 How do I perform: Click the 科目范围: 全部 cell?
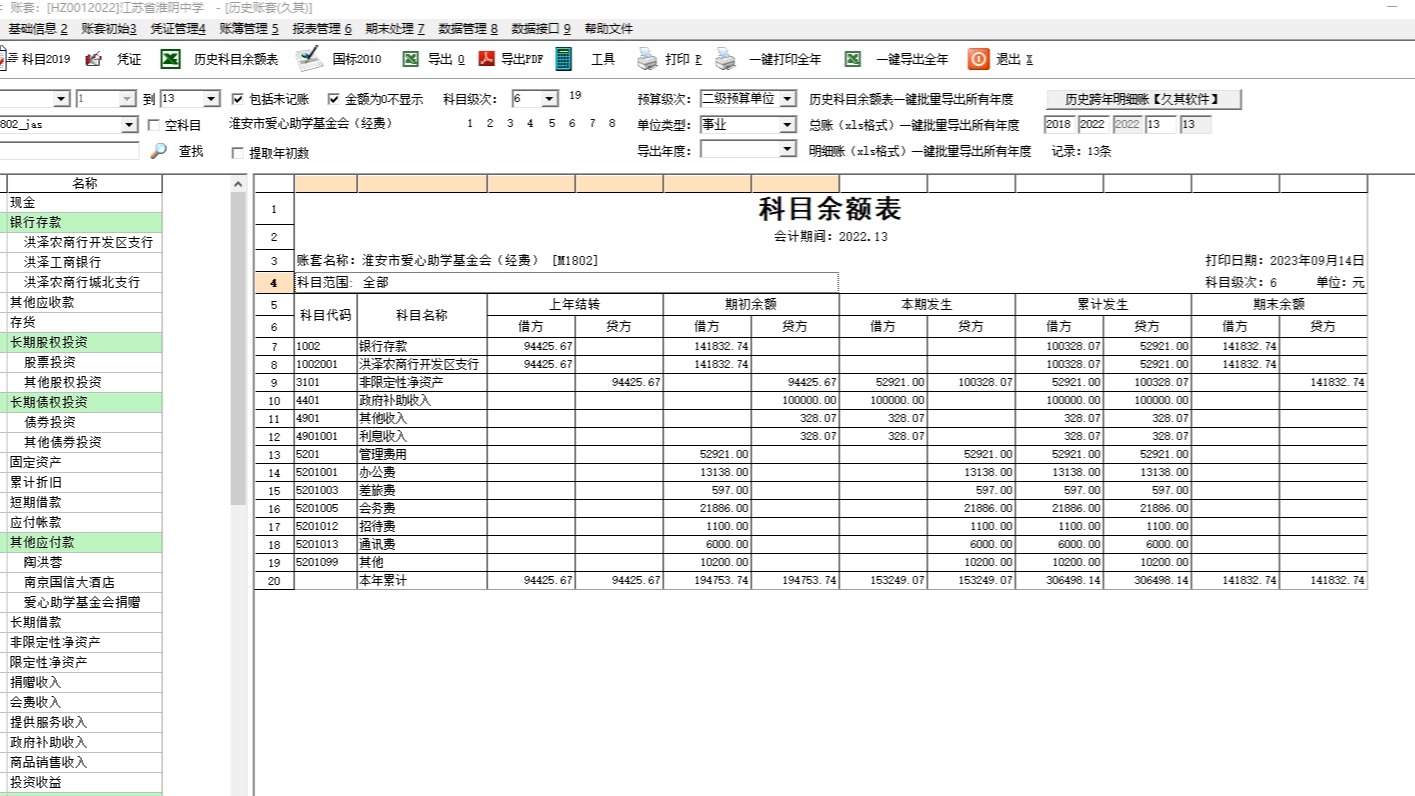click(567, 283)
